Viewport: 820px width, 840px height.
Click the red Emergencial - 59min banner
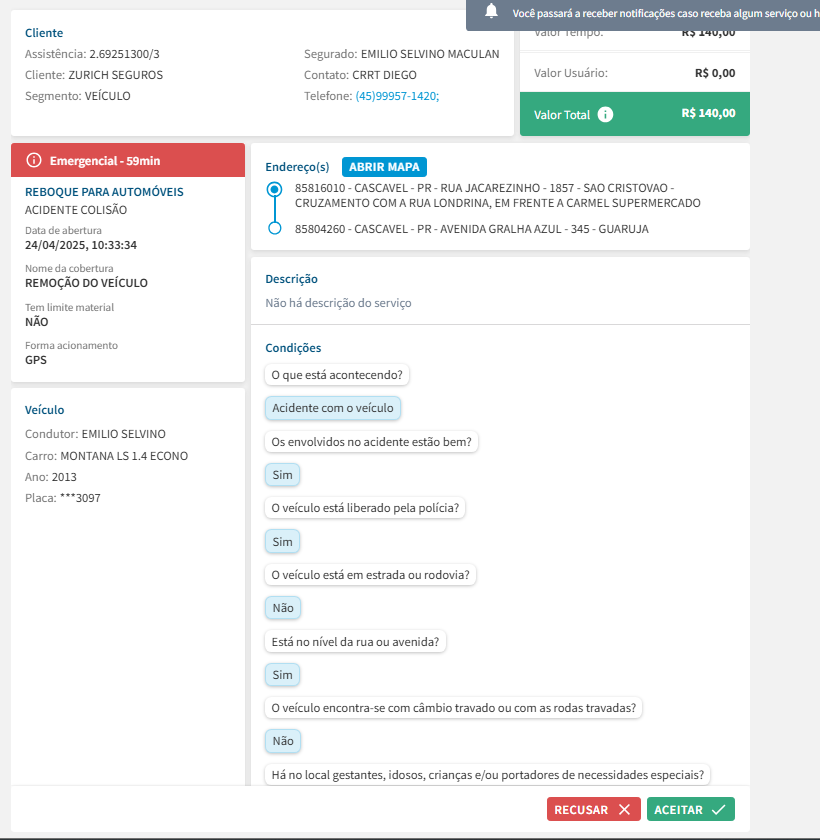tap(128, 160)
